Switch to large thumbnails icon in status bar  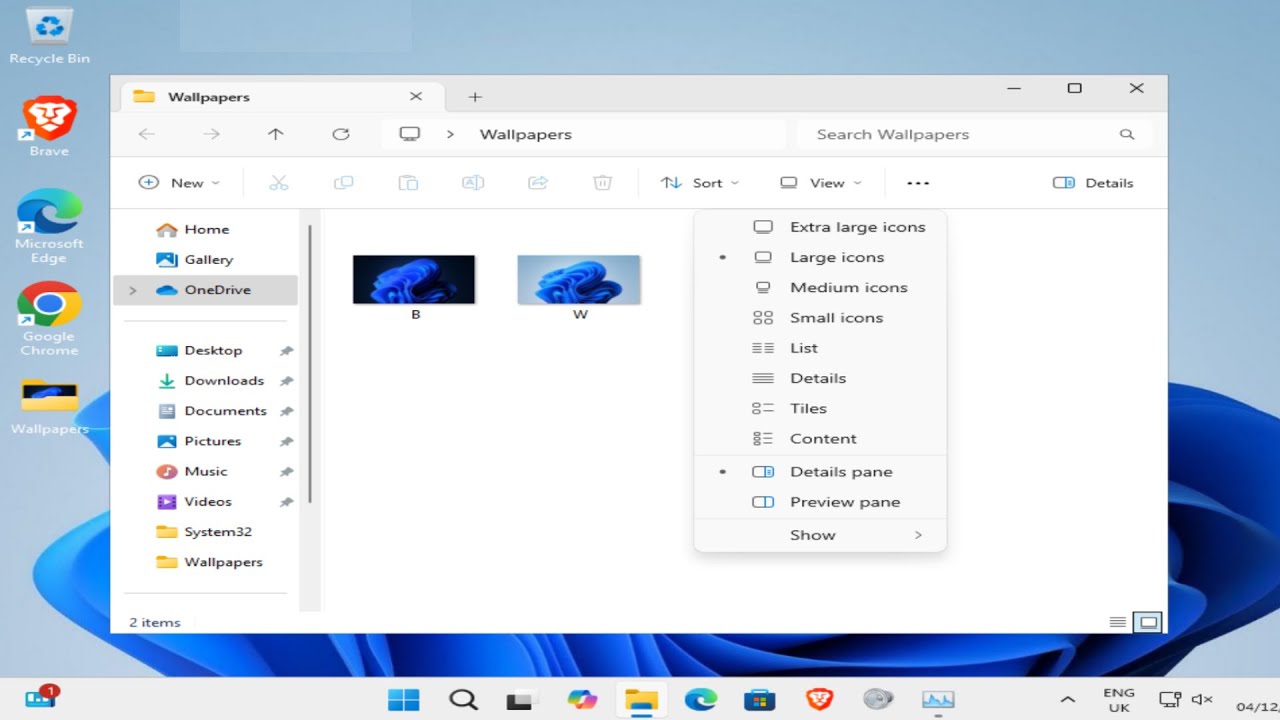point(1148,622)
